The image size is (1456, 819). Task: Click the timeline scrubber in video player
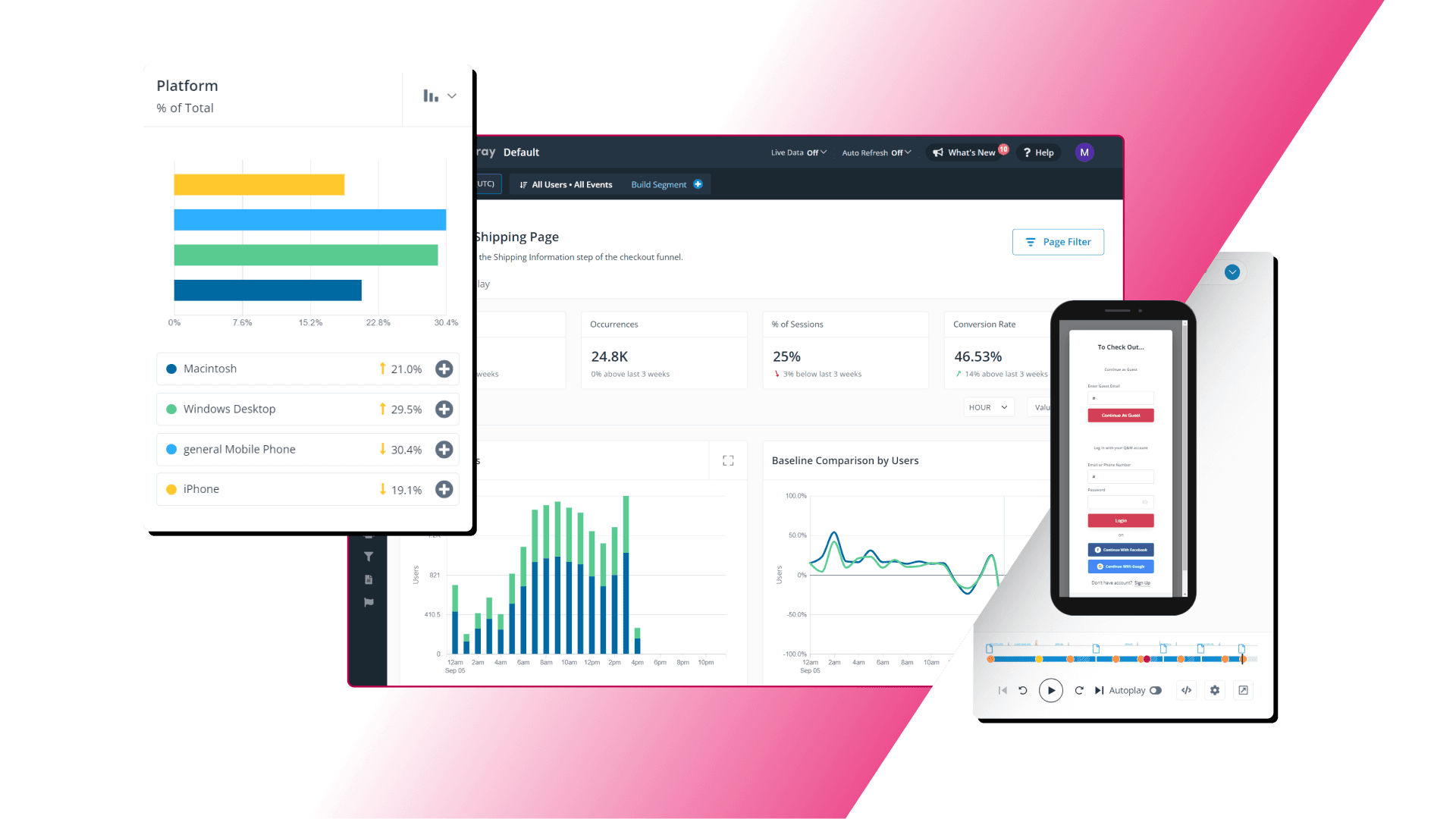(1120, 658)
